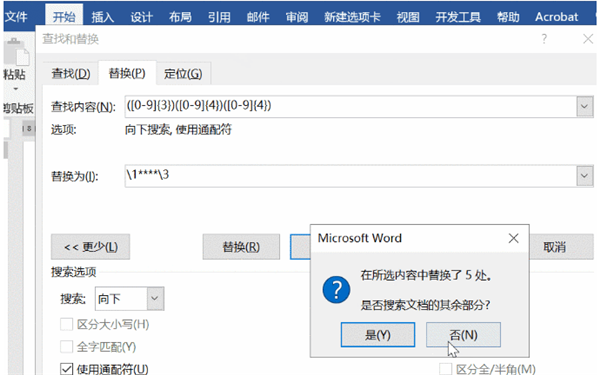Viewport: 600px width, 375px height.
Task: Click 否(N) in the Word prompt
Action: [463, 335]
